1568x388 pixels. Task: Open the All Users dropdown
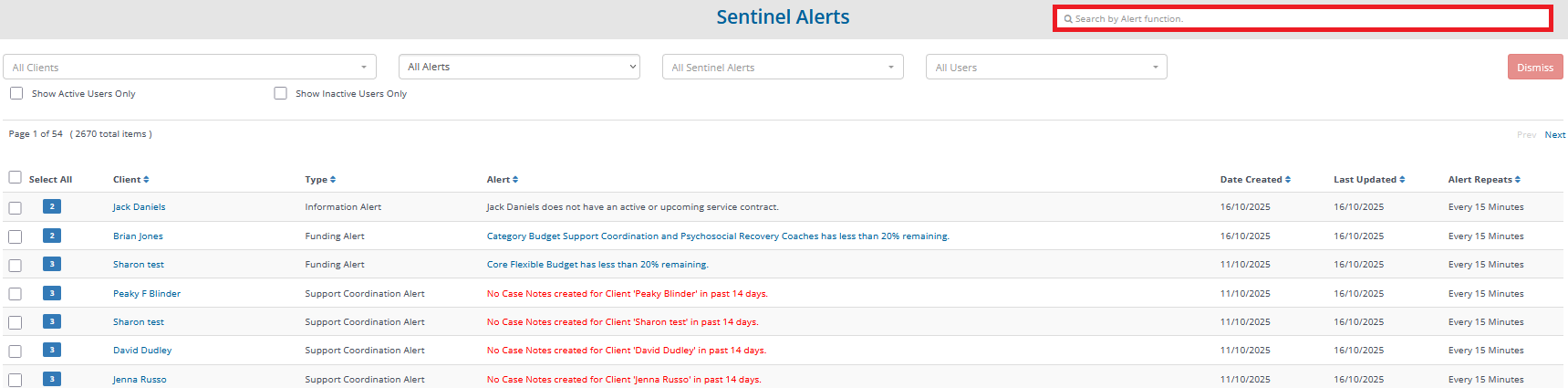pyautogui.click(x=1045, y=67)
